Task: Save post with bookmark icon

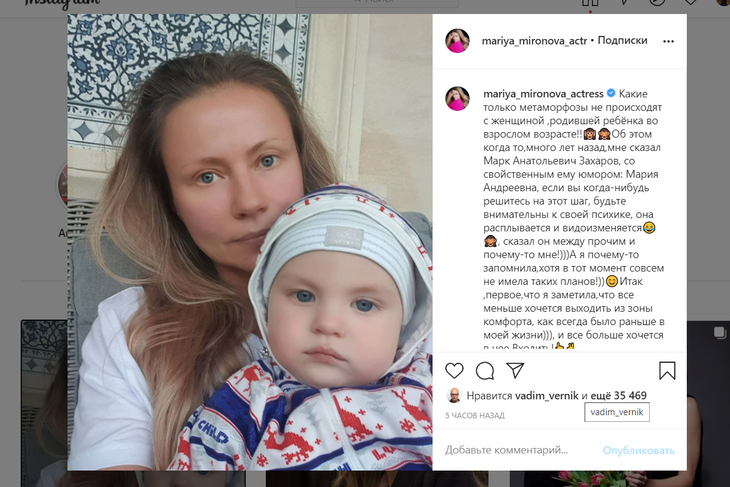Action: [x=667, y=371]
